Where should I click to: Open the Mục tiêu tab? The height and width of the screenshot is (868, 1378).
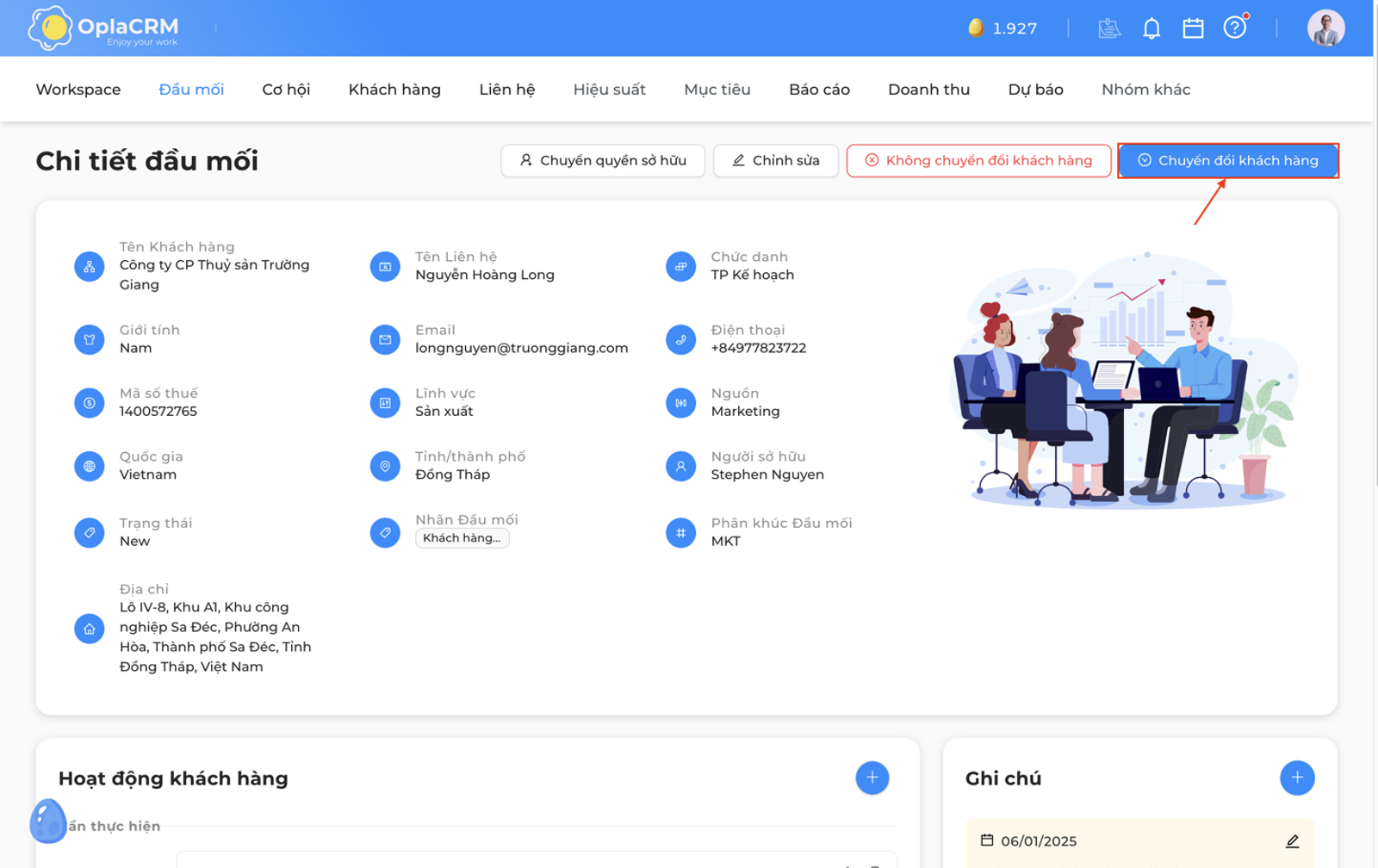717,90
